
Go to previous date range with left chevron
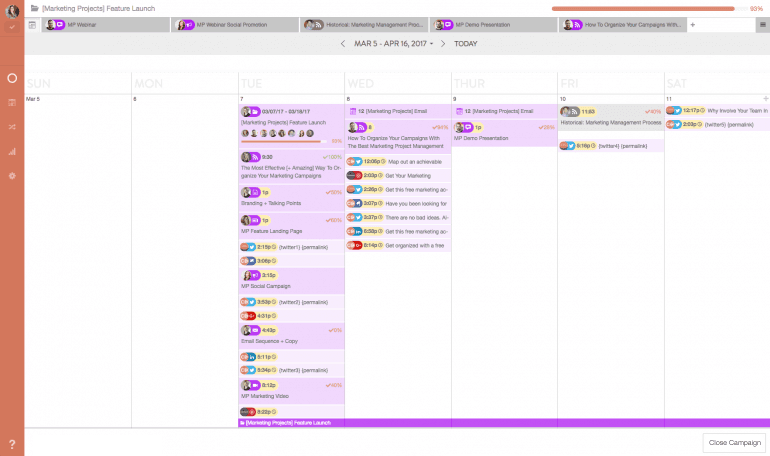(x=343, y=44)
